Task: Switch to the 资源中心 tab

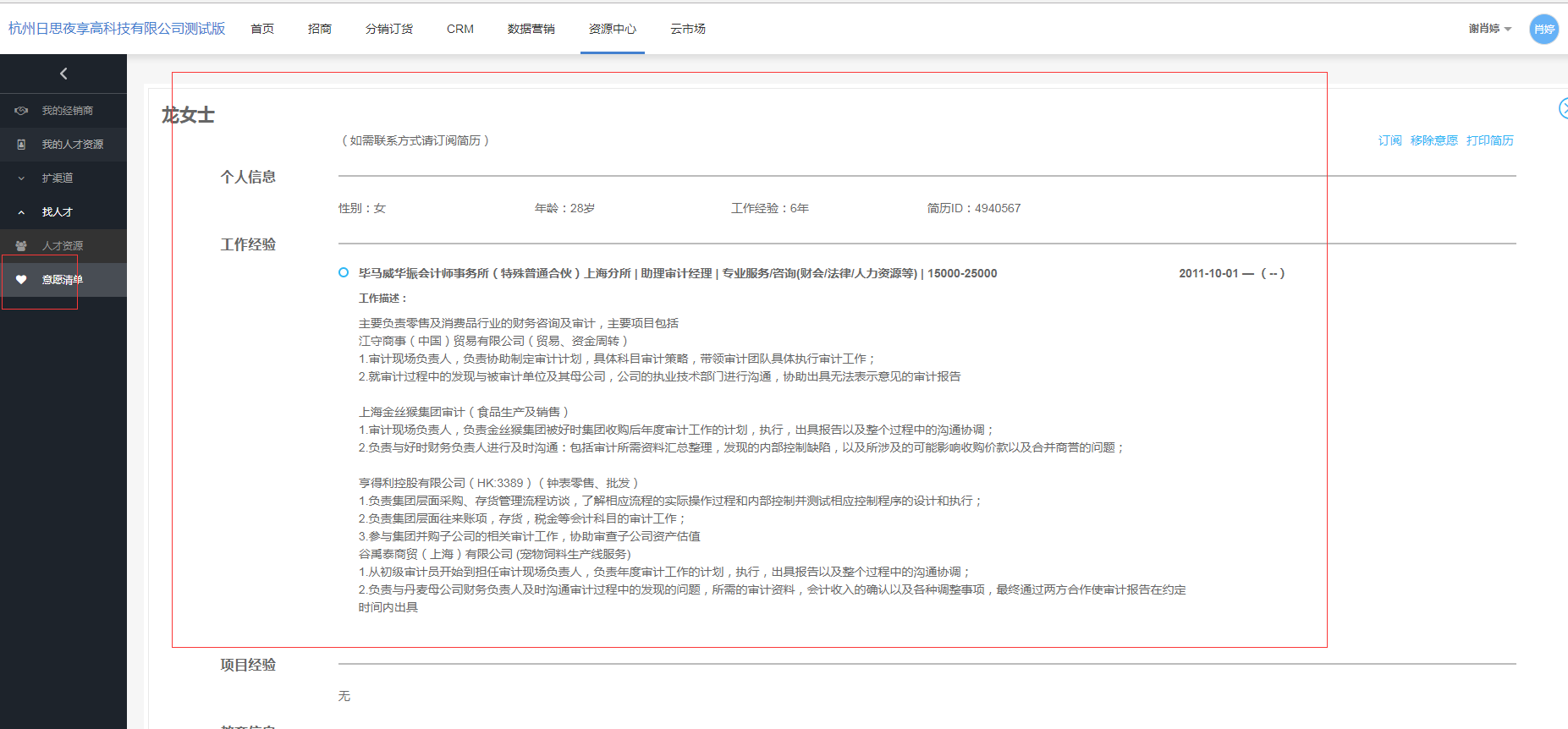Action: [612, 29]
